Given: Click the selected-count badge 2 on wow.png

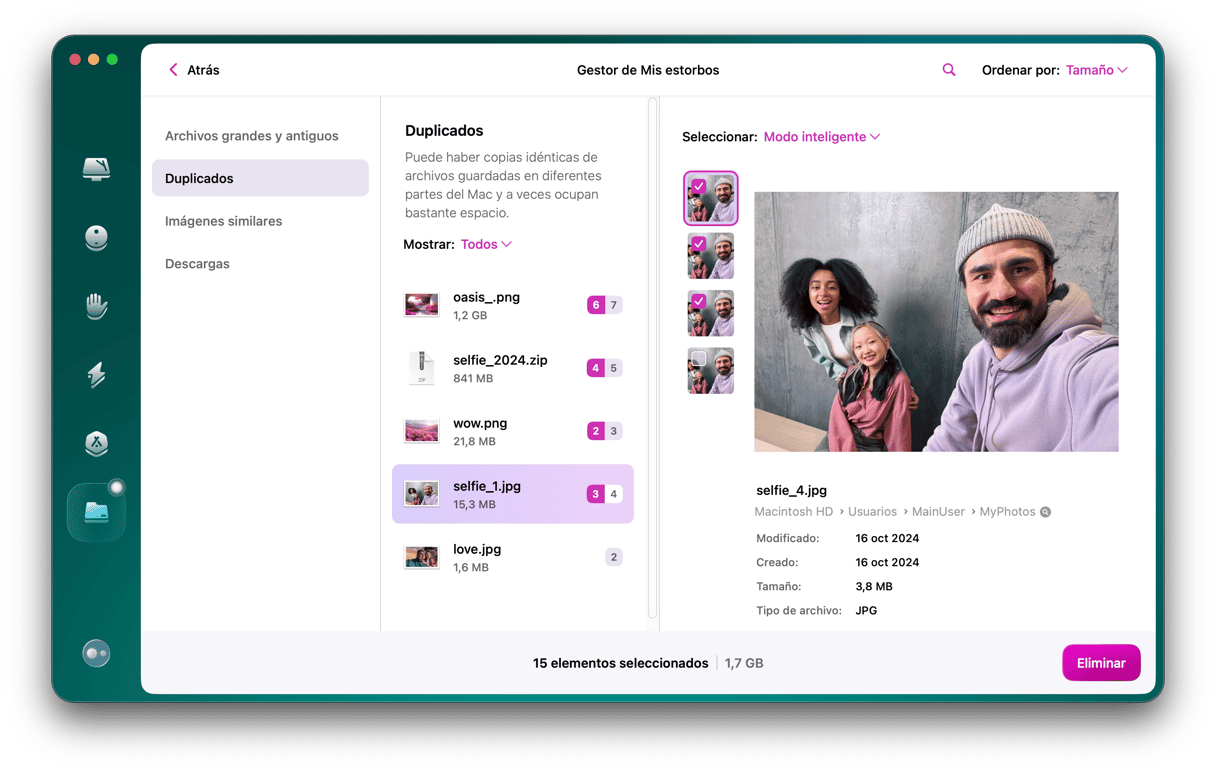Looking at the screenshot, I should pyautogui.click(x=596, y=431).
